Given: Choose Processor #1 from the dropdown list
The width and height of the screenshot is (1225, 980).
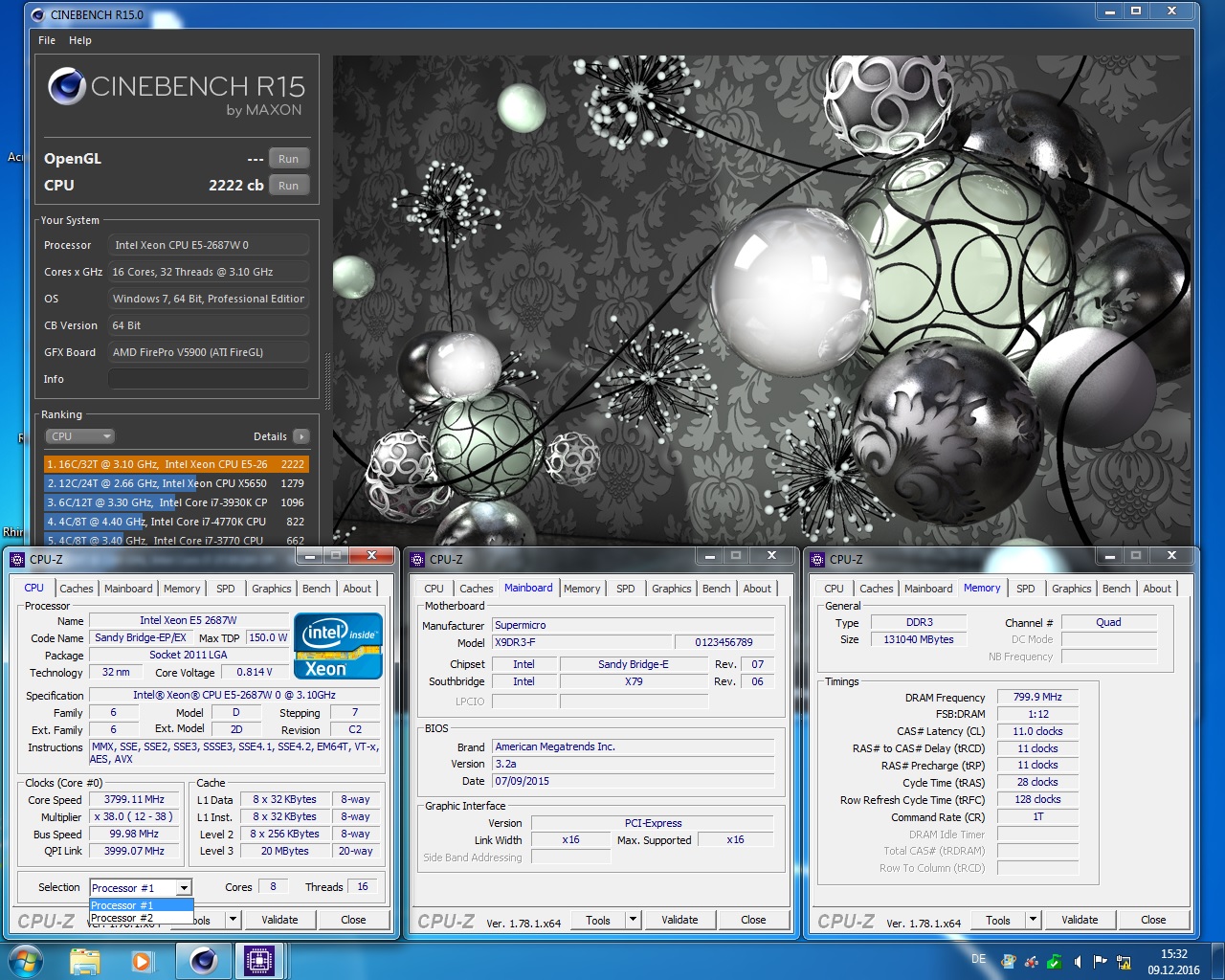Looking at the screenshot, I should (x=142, y=905).
